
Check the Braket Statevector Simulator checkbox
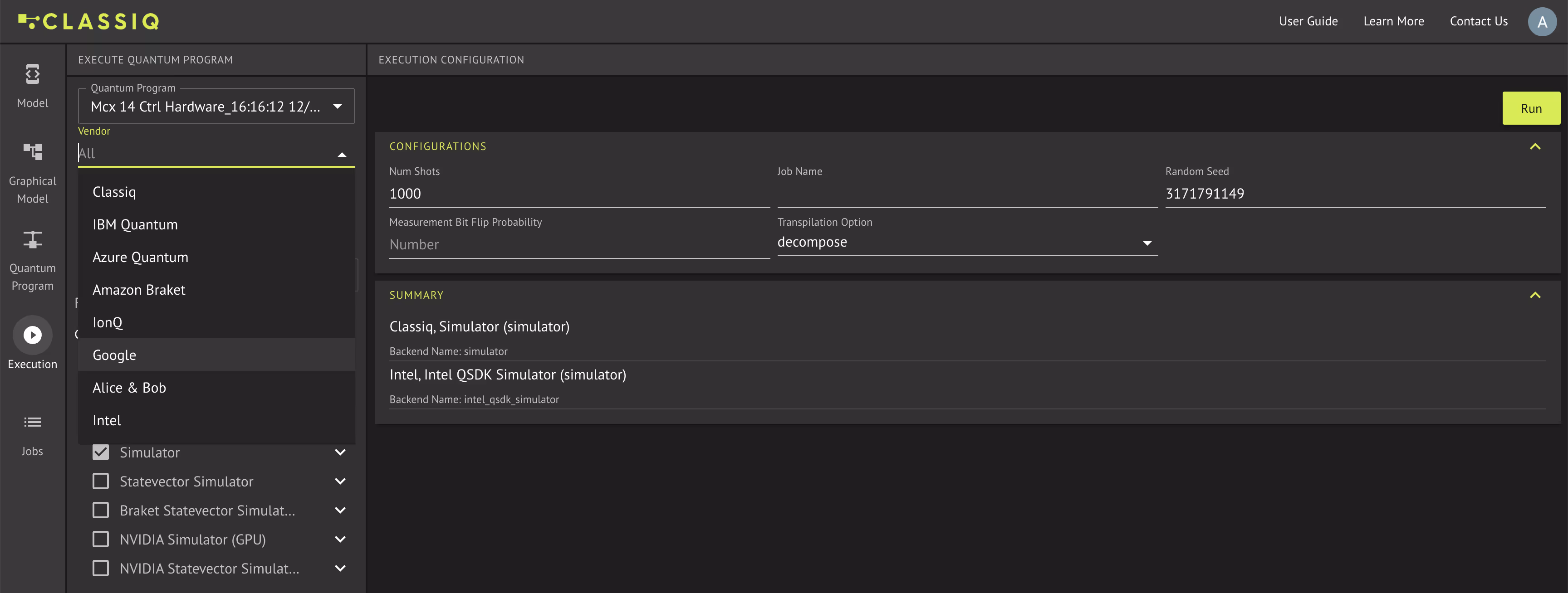100,510
